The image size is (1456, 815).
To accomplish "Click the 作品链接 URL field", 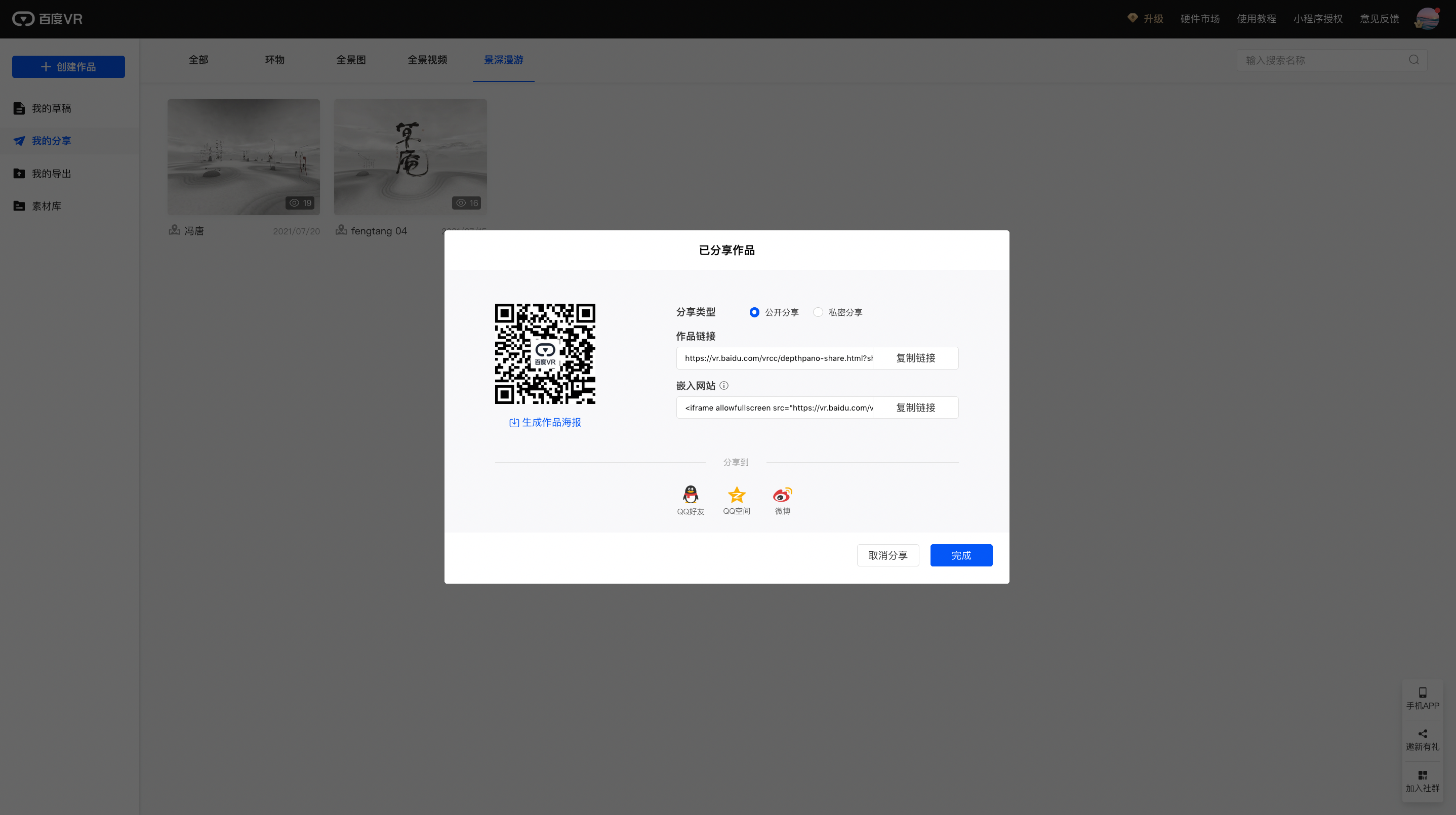I will click(x=775, y=358).
